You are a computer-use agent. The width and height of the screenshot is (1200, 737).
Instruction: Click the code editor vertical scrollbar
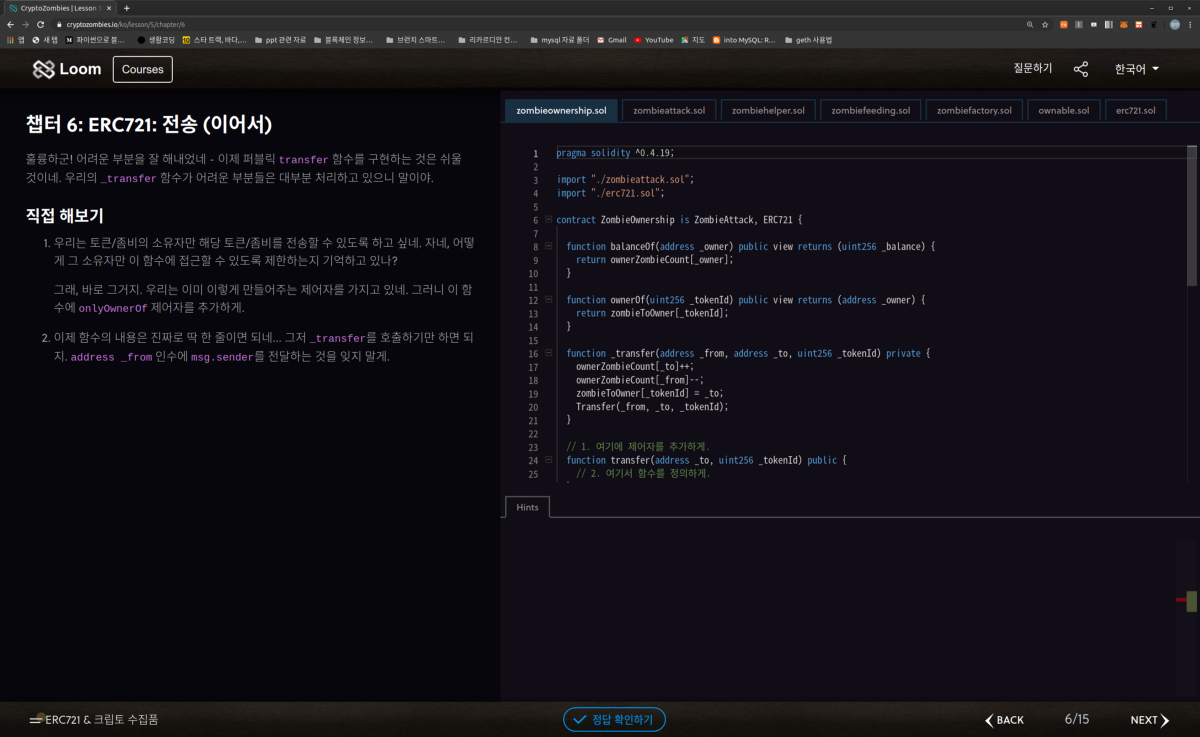pos(1192,216)
